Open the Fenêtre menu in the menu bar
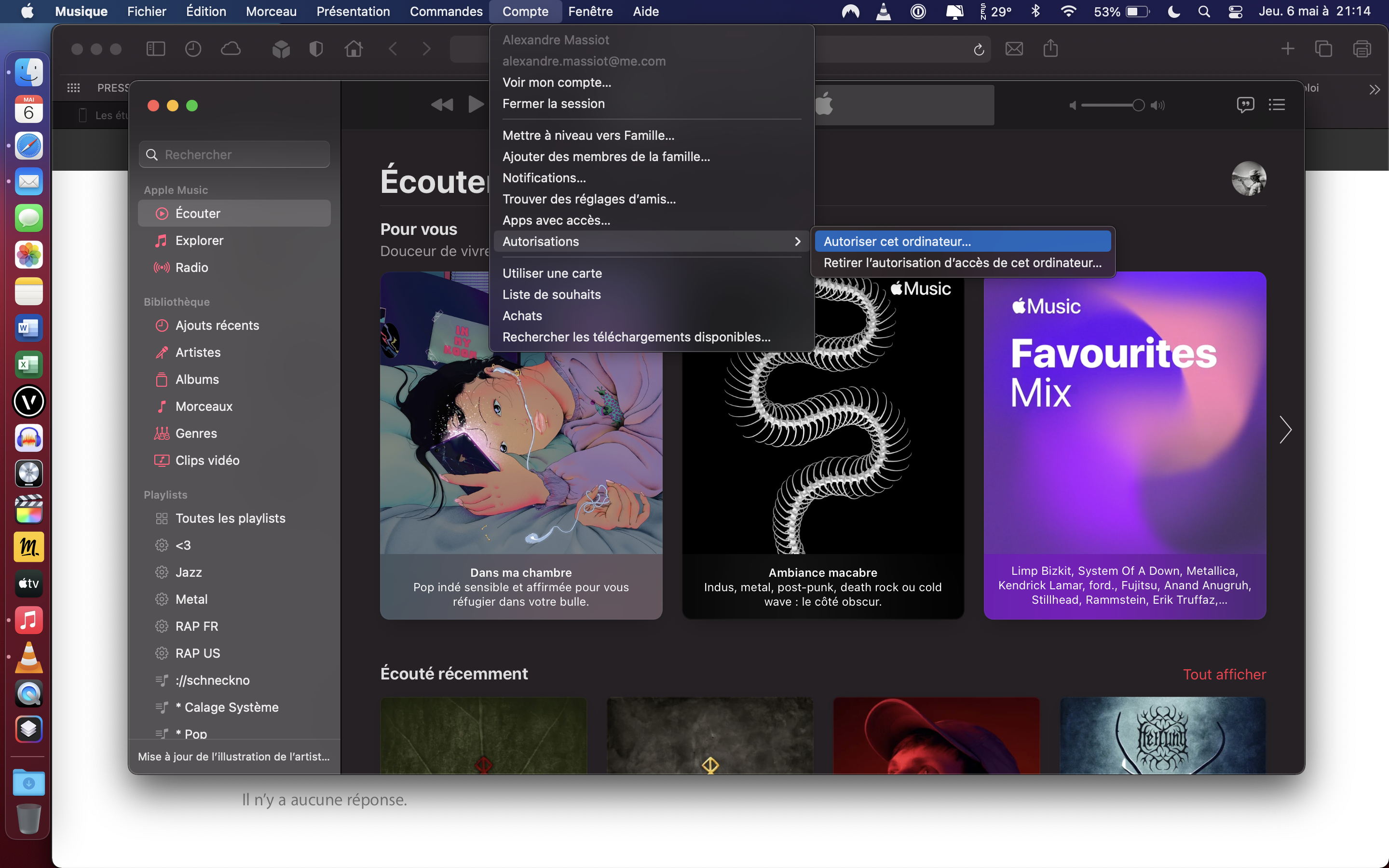The height and width of the screenshot is (868, 1389). 590,12
